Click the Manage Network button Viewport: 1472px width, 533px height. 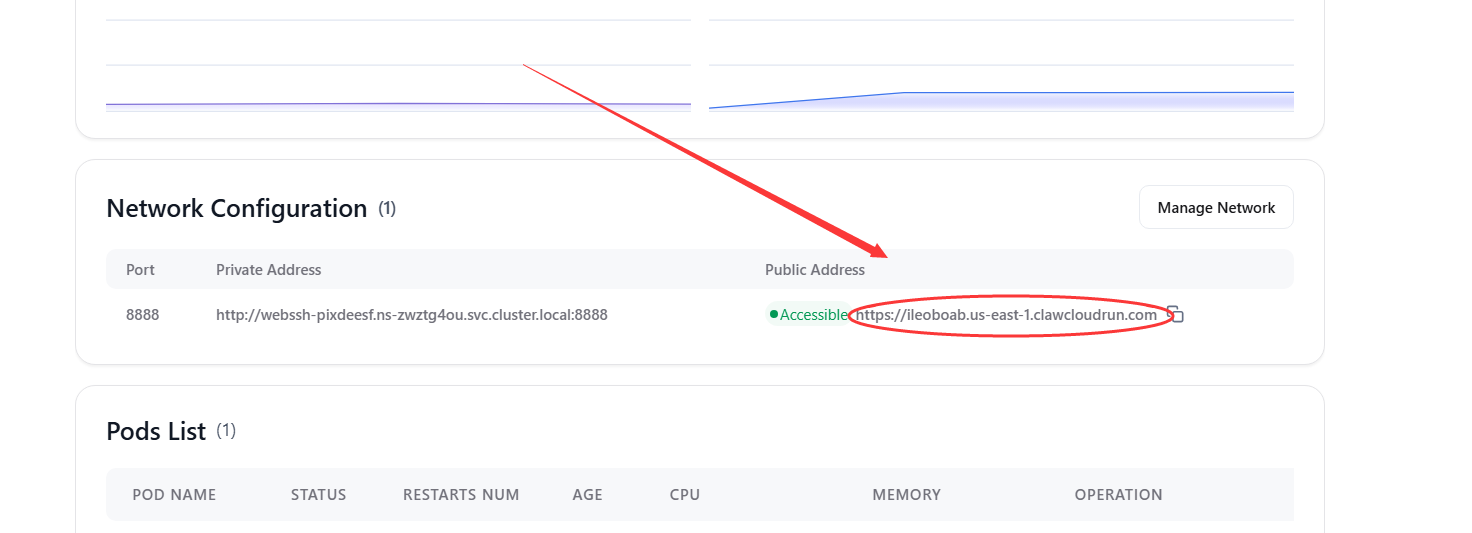tap(1216, 208)
